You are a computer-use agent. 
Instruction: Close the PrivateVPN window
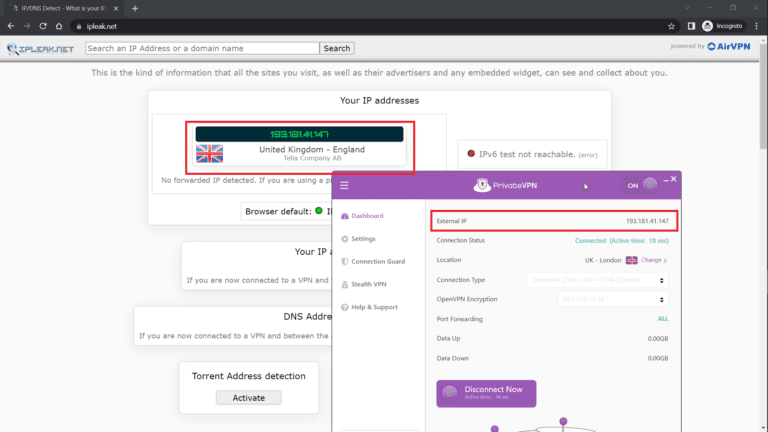click(674, 179)
